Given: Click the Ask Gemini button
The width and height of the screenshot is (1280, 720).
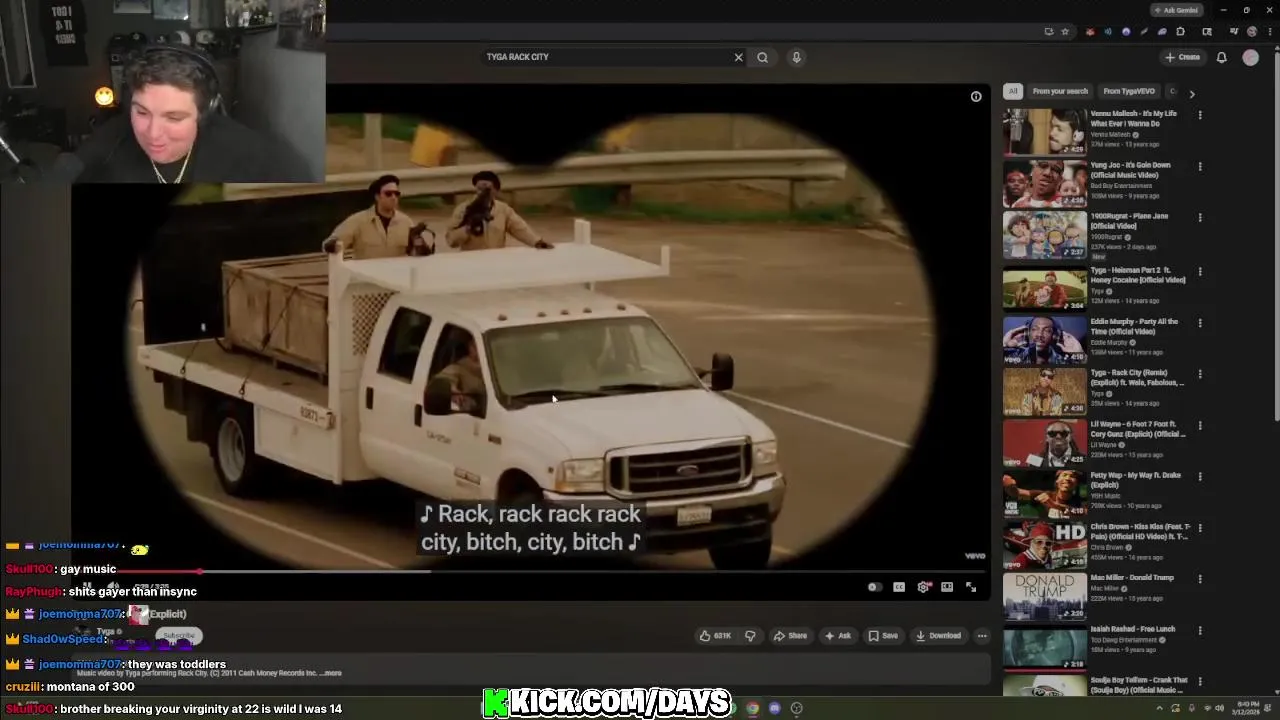Looking at the screenshot, I should point(1175,10).
